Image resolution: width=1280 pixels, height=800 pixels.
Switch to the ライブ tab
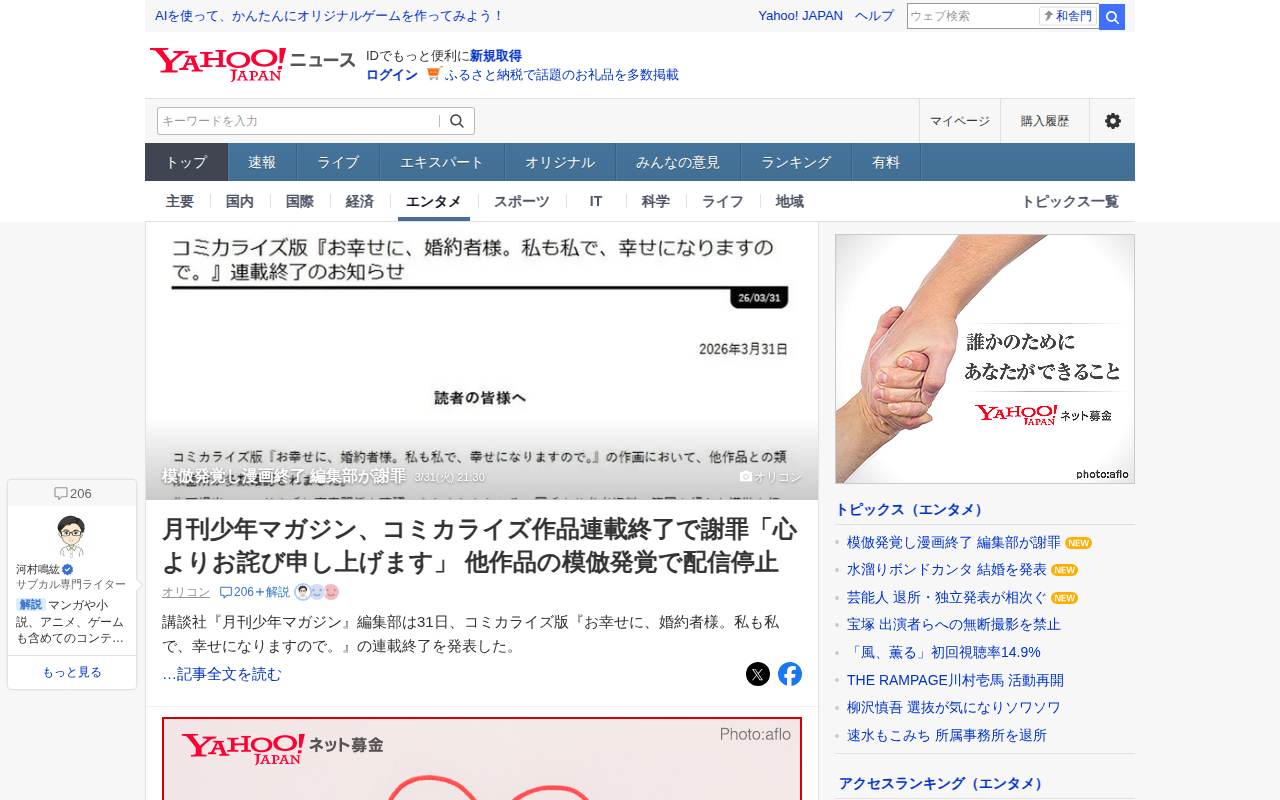[x=338, y=162]
